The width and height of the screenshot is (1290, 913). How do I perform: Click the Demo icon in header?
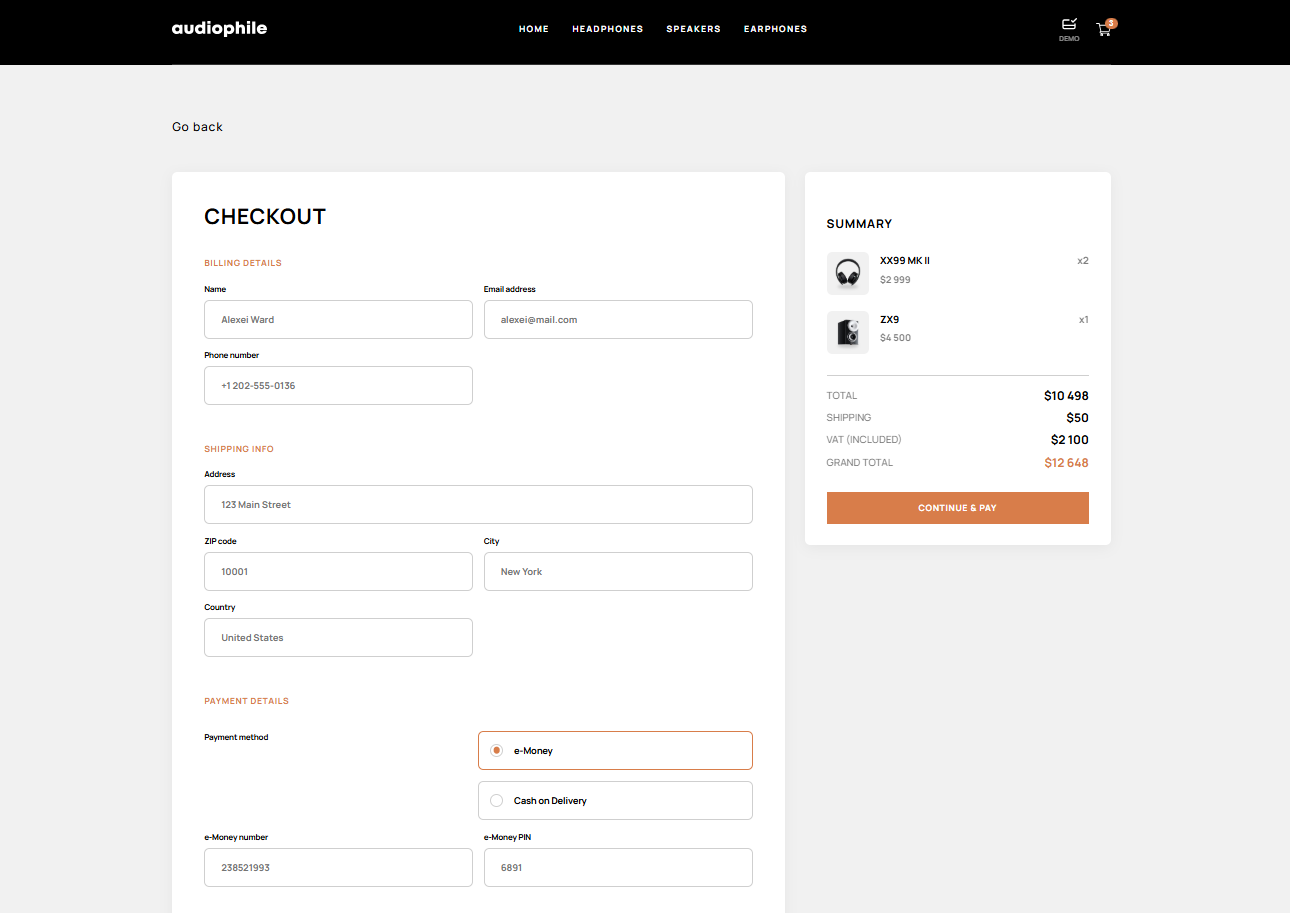tap(1069, 29)
